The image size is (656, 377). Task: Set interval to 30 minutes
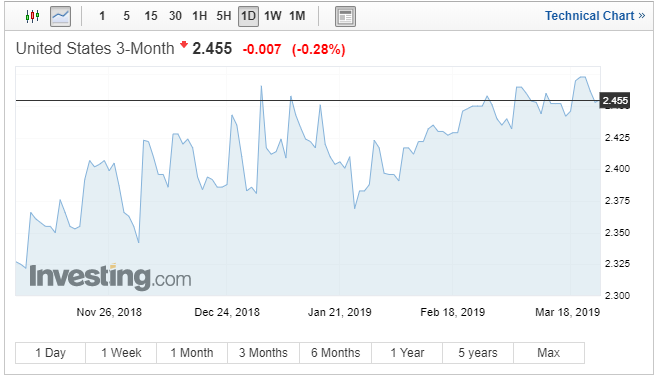pos(175,16)
